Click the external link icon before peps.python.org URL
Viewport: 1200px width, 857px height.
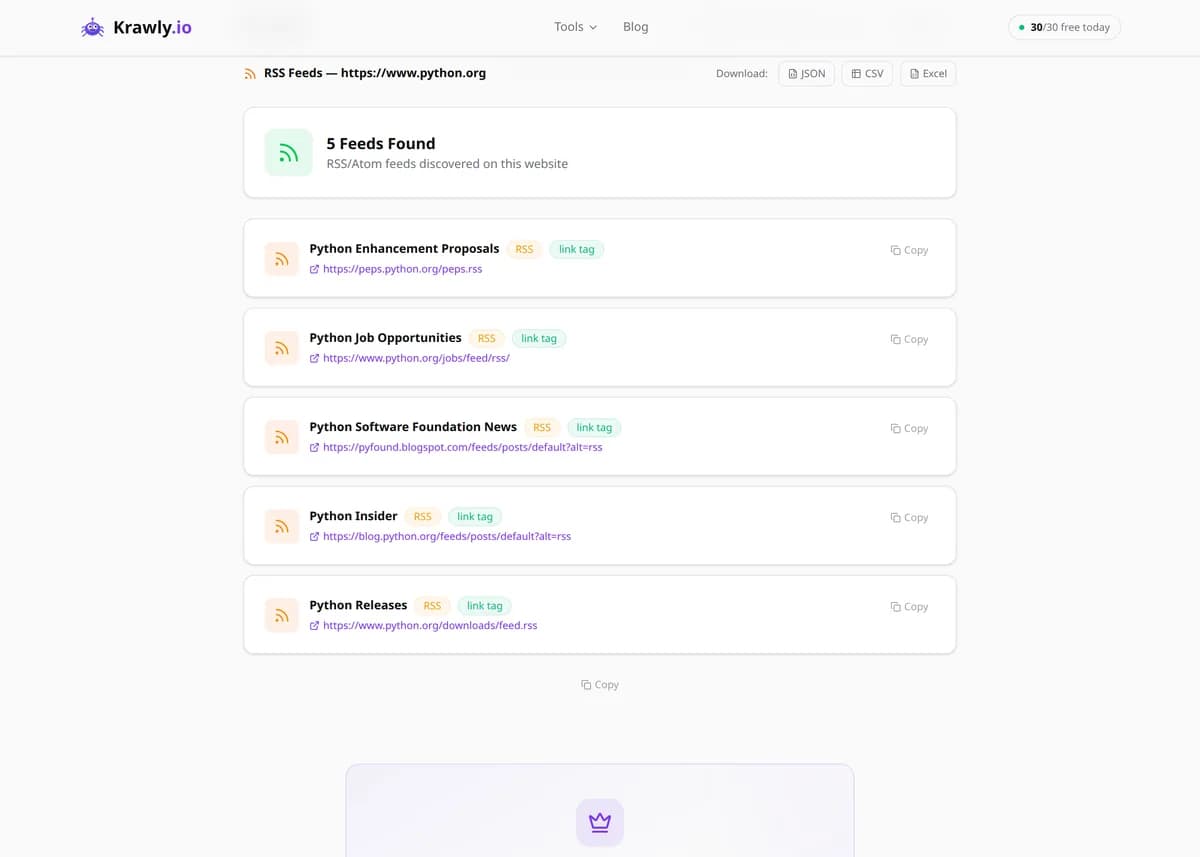(314, 269)
